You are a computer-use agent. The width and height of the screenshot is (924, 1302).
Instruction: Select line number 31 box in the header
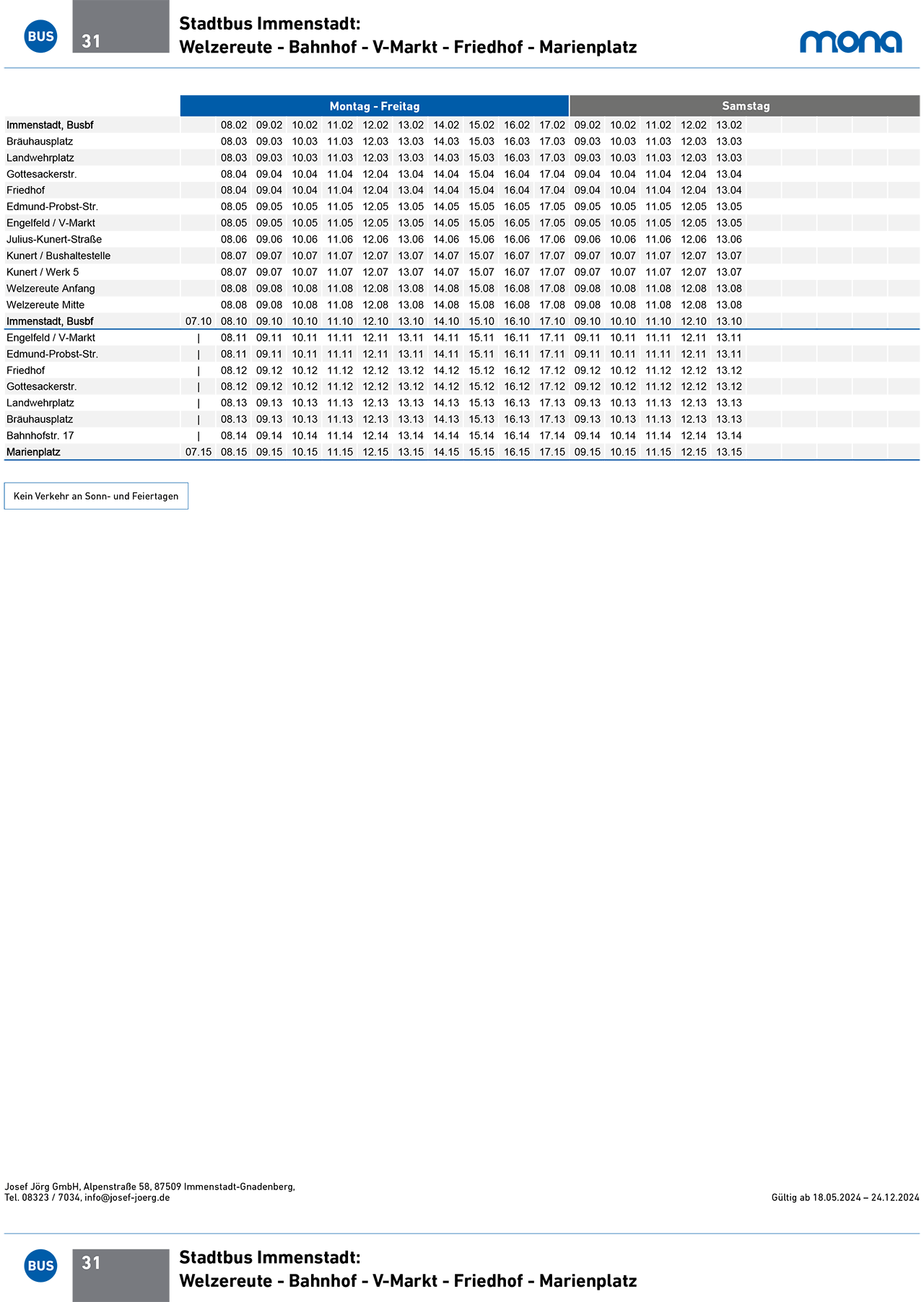(x=121, y=27)
